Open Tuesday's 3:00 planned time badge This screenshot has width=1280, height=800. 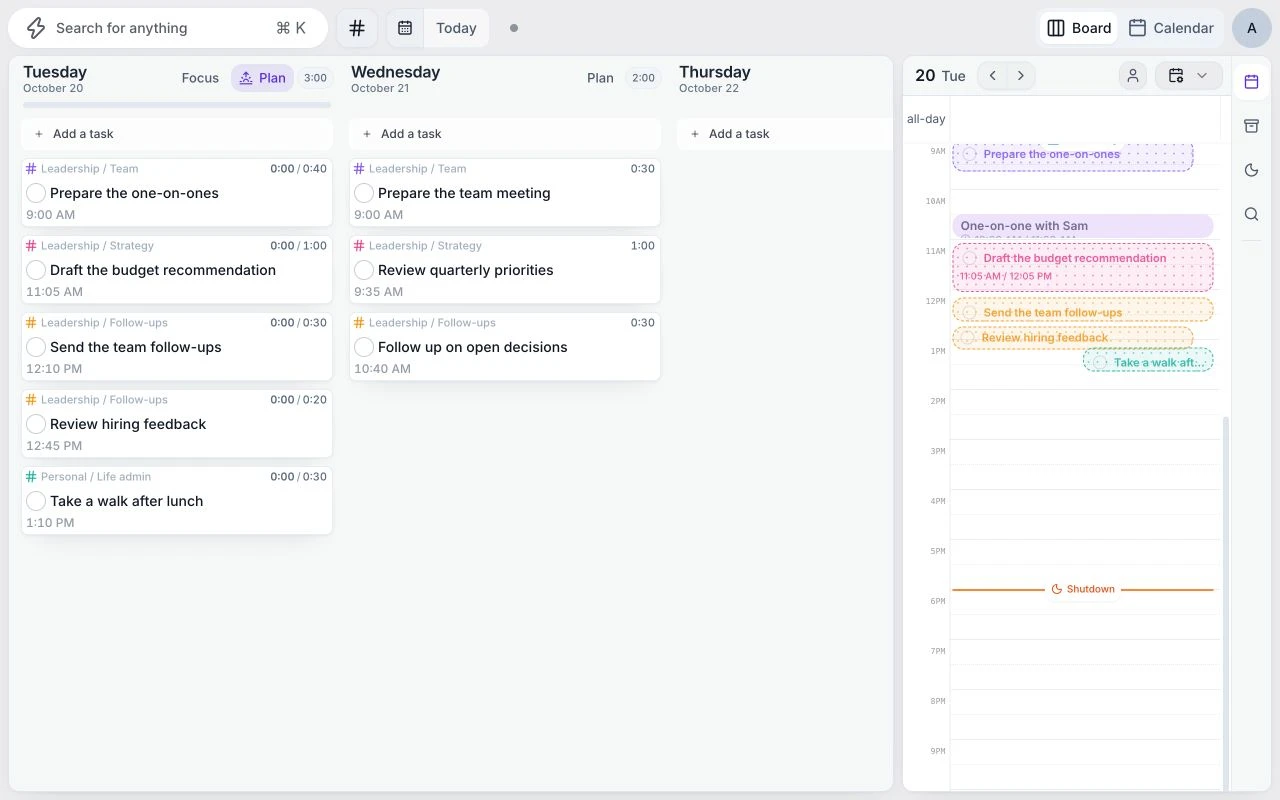click(315, 78)
